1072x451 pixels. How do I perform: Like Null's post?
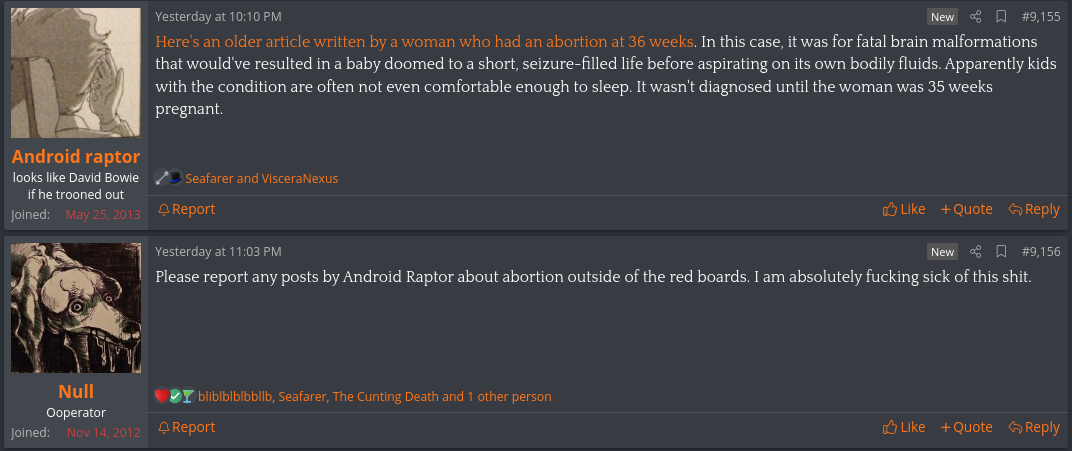(x=904, y=427)
